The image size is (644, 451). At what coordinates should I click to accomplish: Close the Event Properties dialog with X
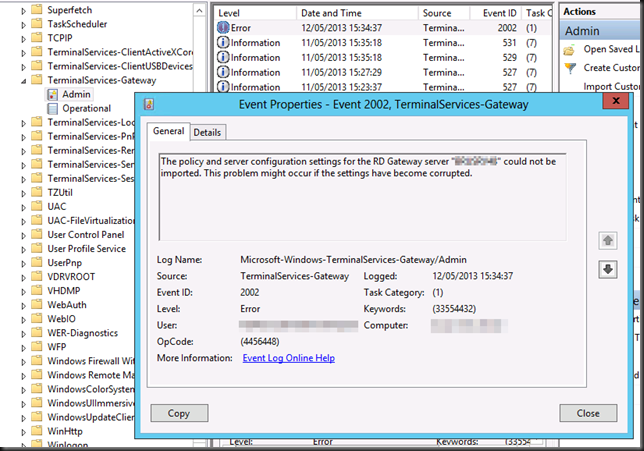pos(616,101)
